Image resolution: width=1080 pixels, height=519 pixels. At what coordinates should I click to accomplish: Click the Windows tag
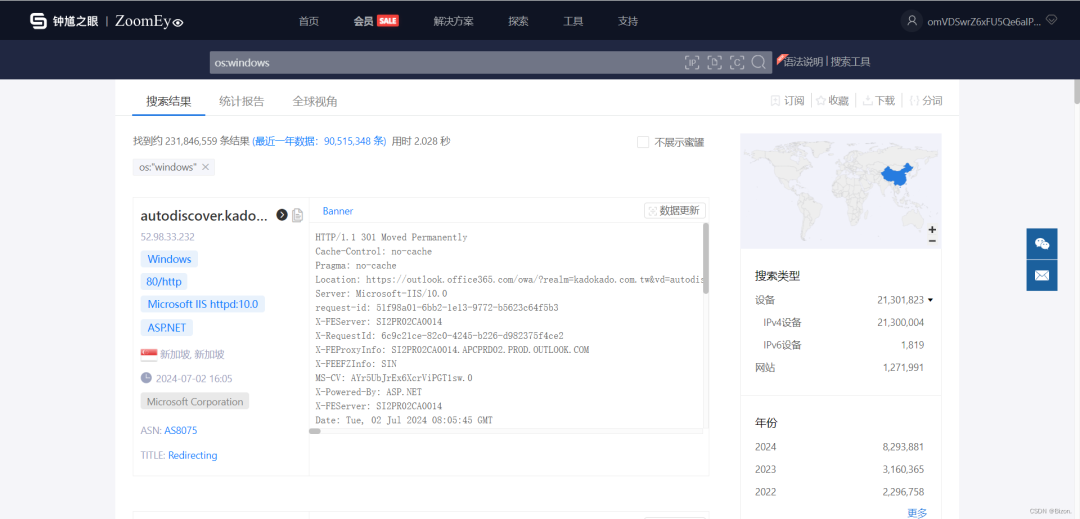pyautogui.click(x=169, y=260)
